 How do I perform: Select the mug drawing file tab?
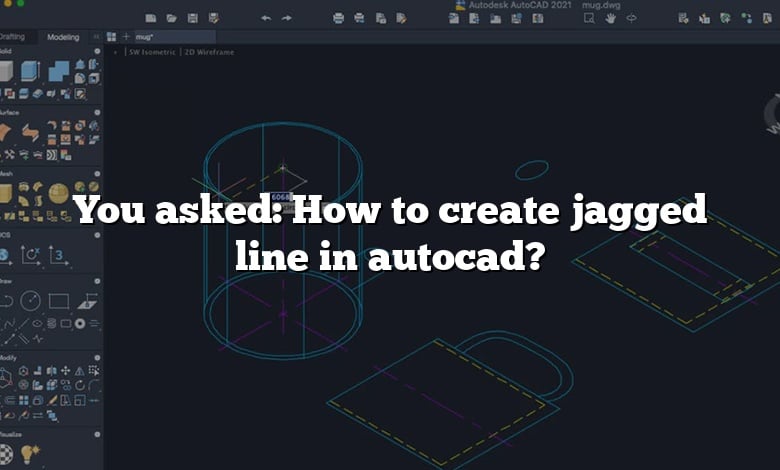tap(174, 37)
